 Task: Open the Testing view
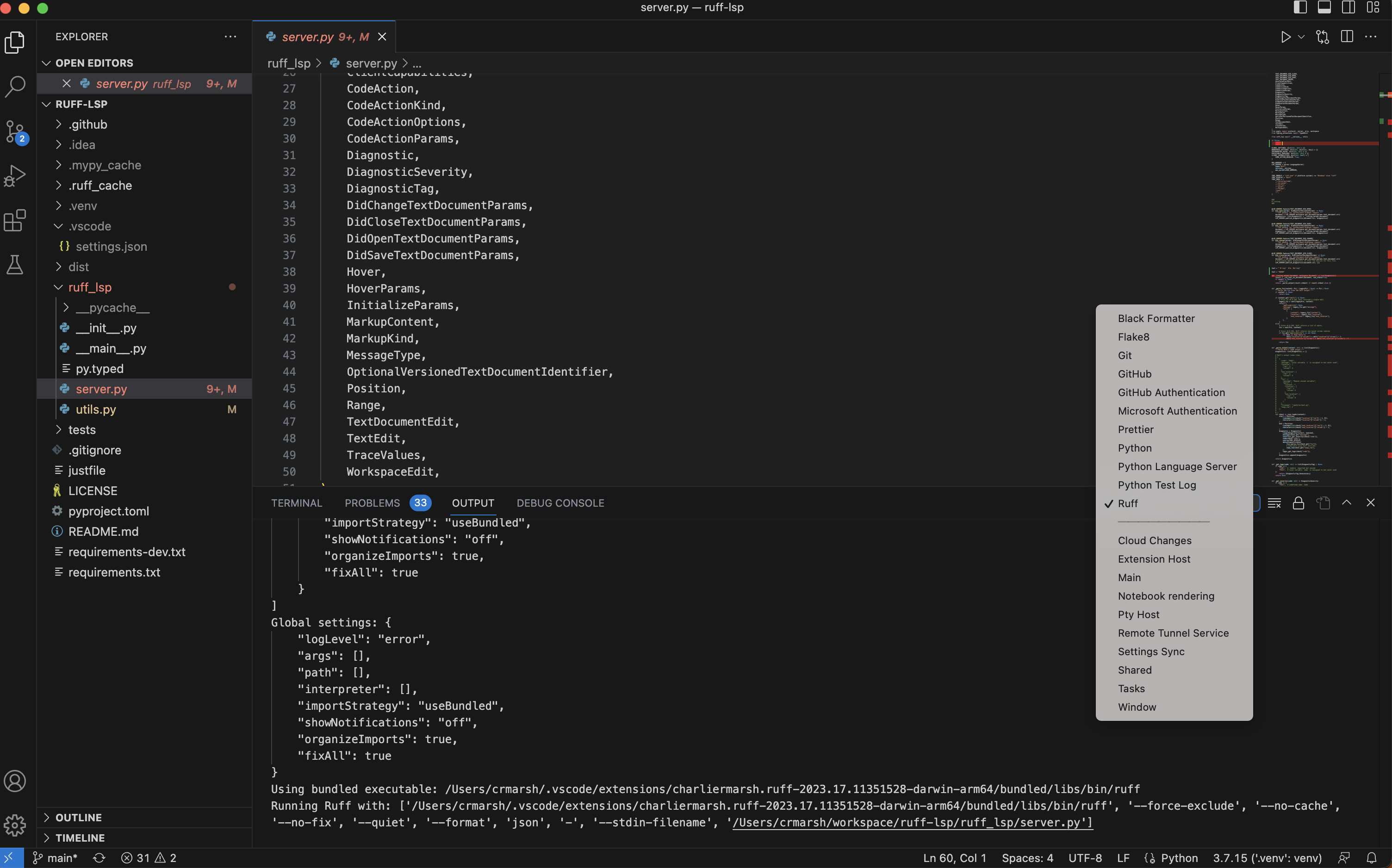coord(15,264)
